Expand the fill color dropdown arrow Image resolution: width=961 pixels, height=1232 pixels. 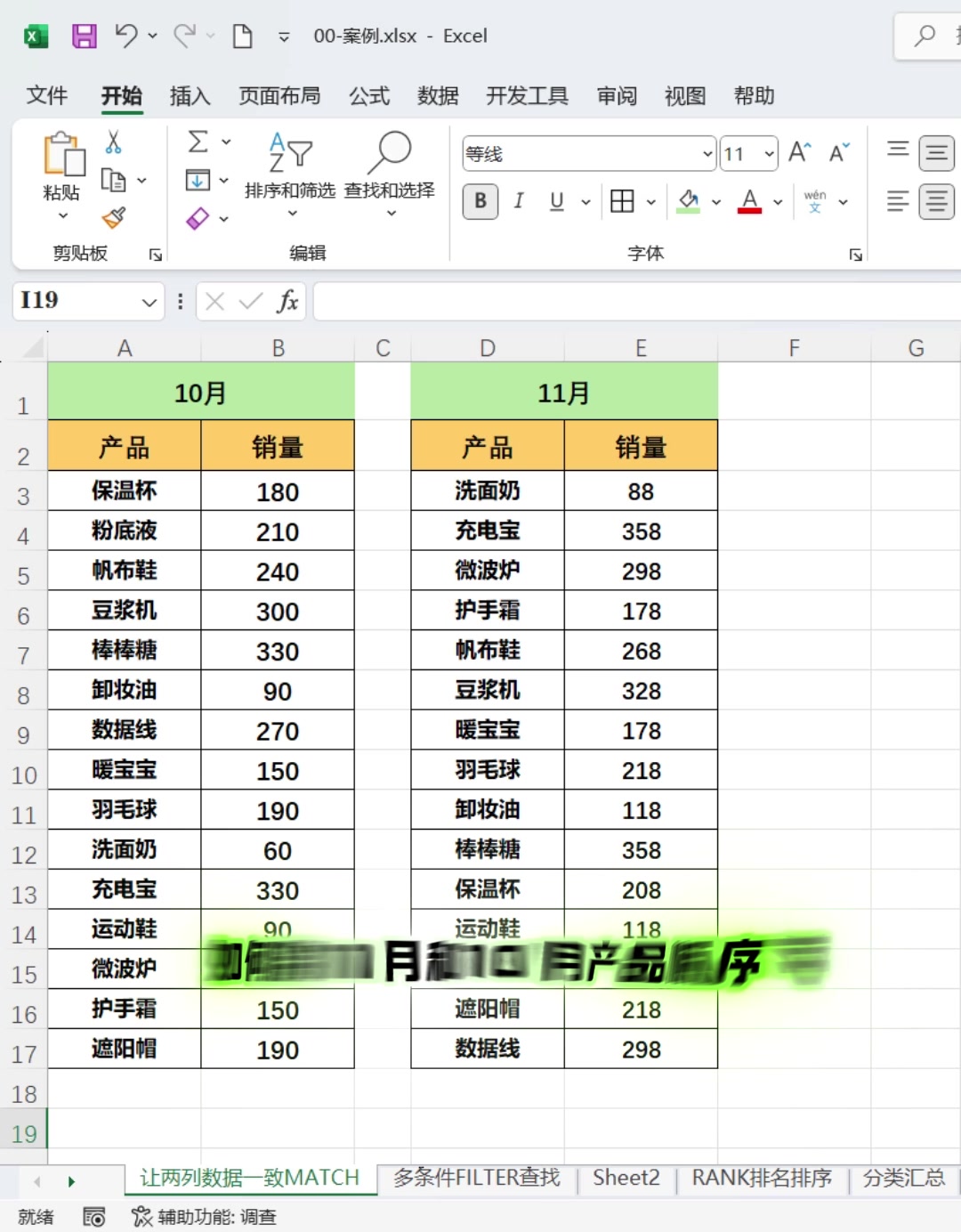click(x=715, y=202)
